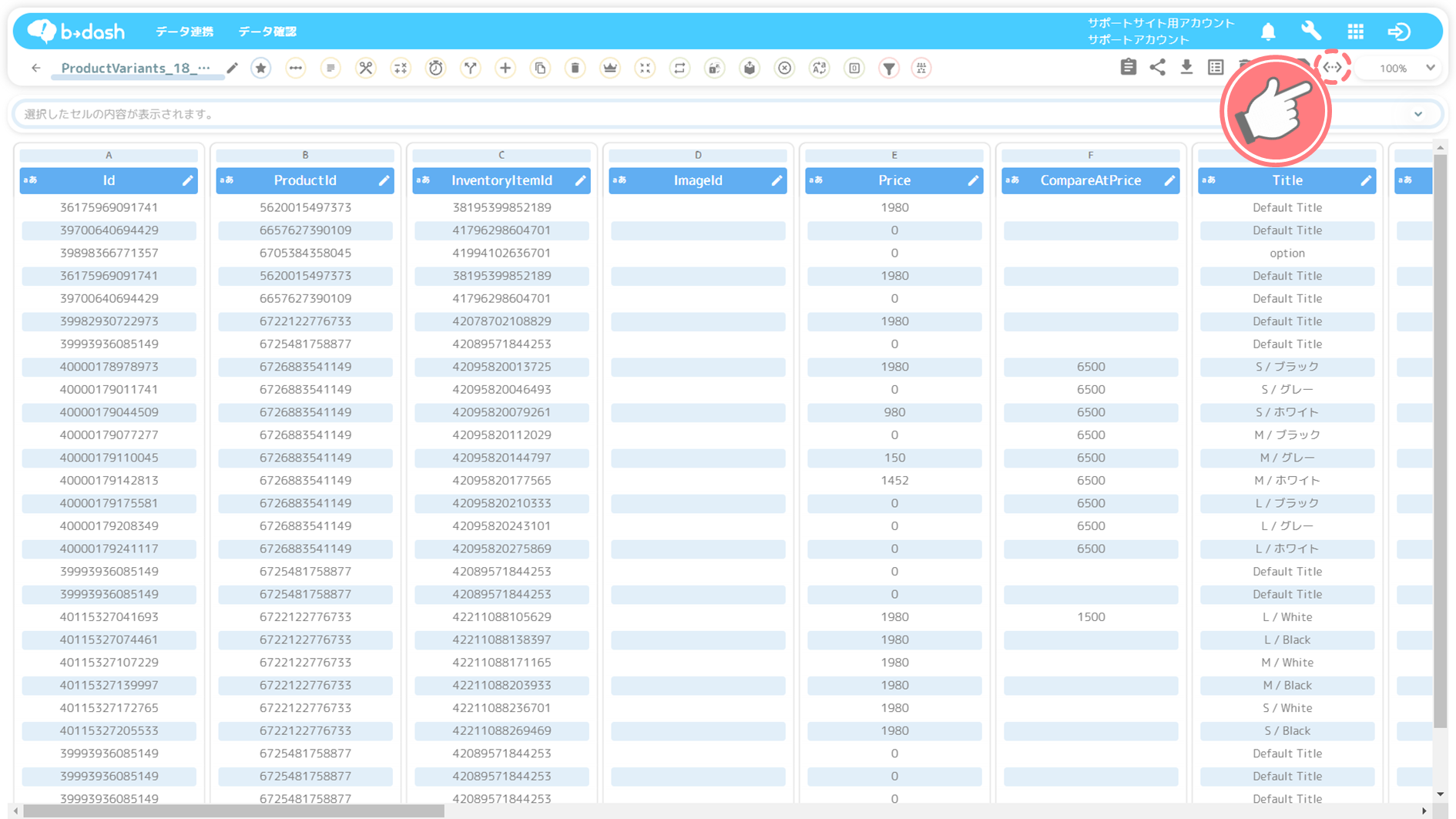Screen dimensions: 1456x819
Task: Select ProductId cell 6705384358045
Action: [305, 253]
